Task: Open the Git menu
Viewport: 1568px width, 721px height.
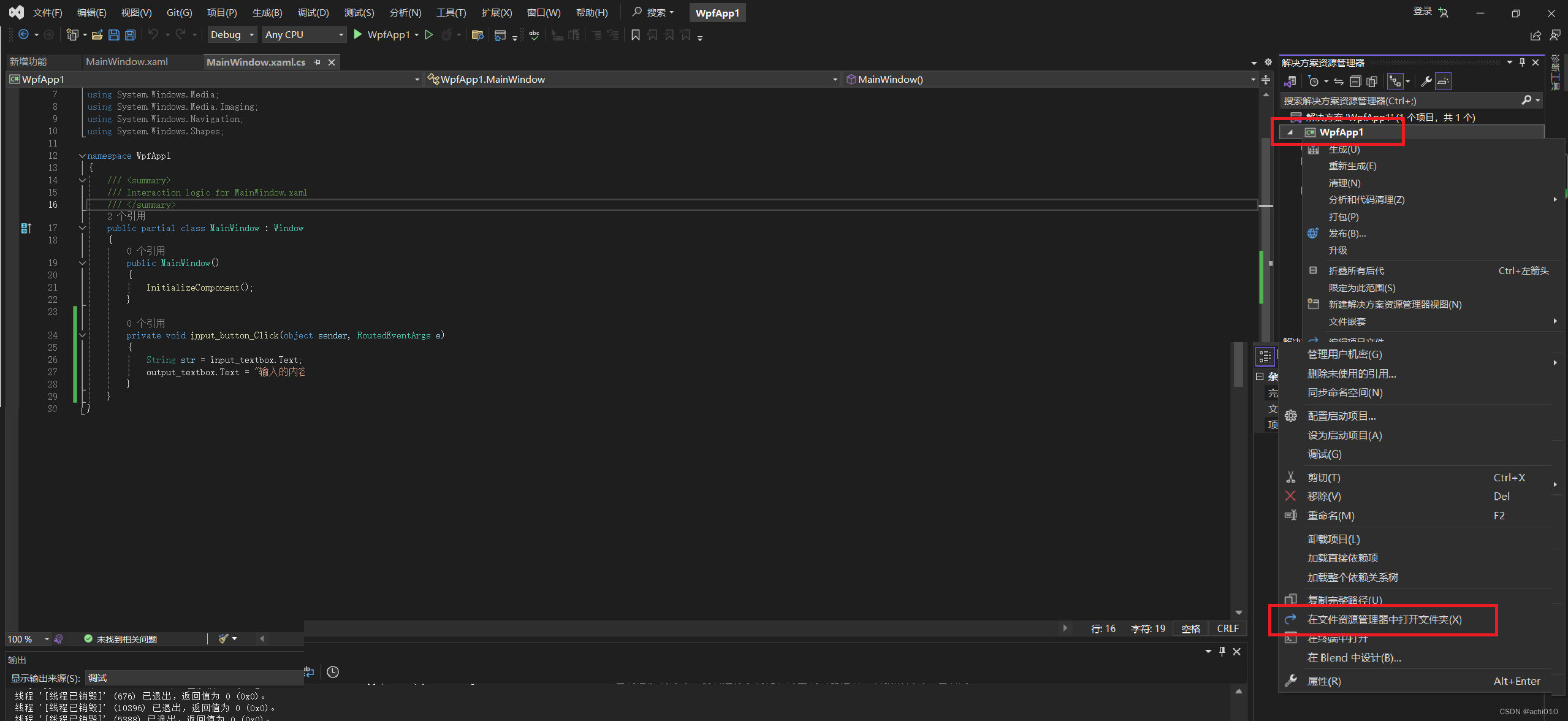Action: [179, 13]
